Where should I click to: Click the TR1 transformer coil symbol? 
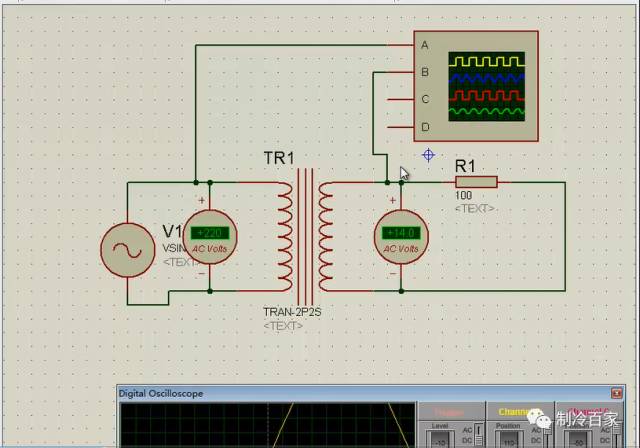[x=305, y=237]
